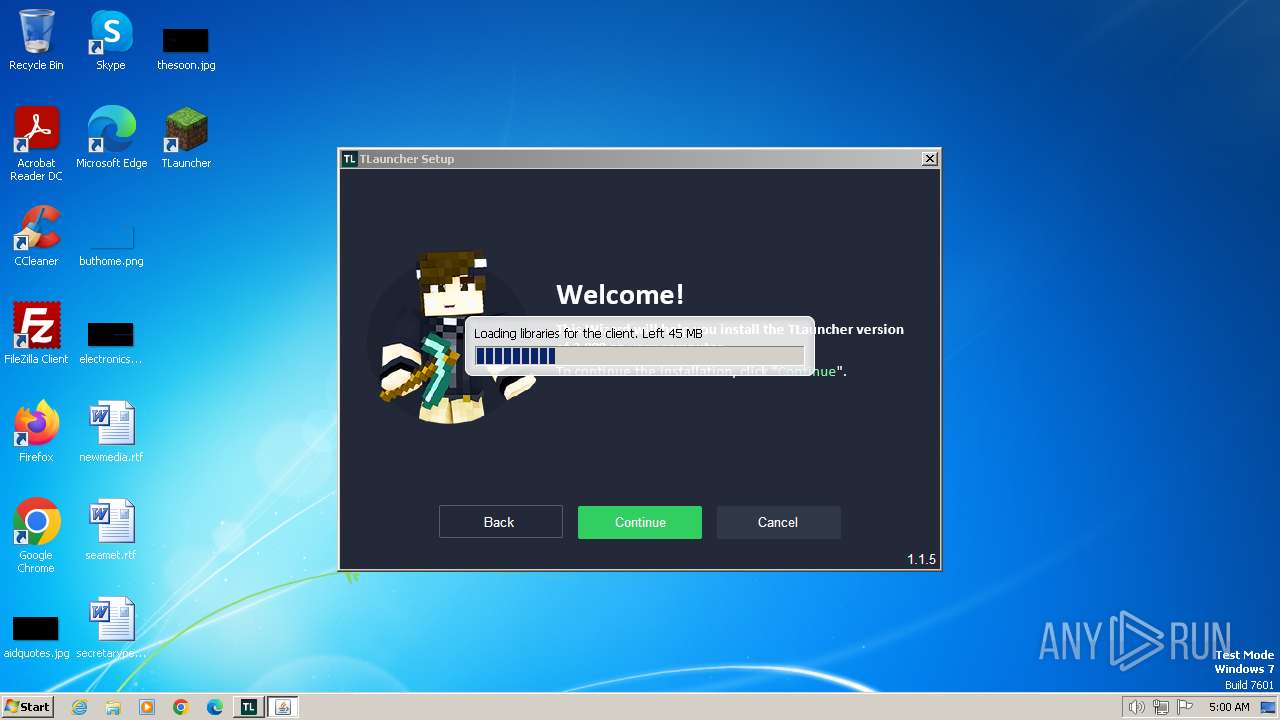Select the newmedia.rtf document

[111, 432]
